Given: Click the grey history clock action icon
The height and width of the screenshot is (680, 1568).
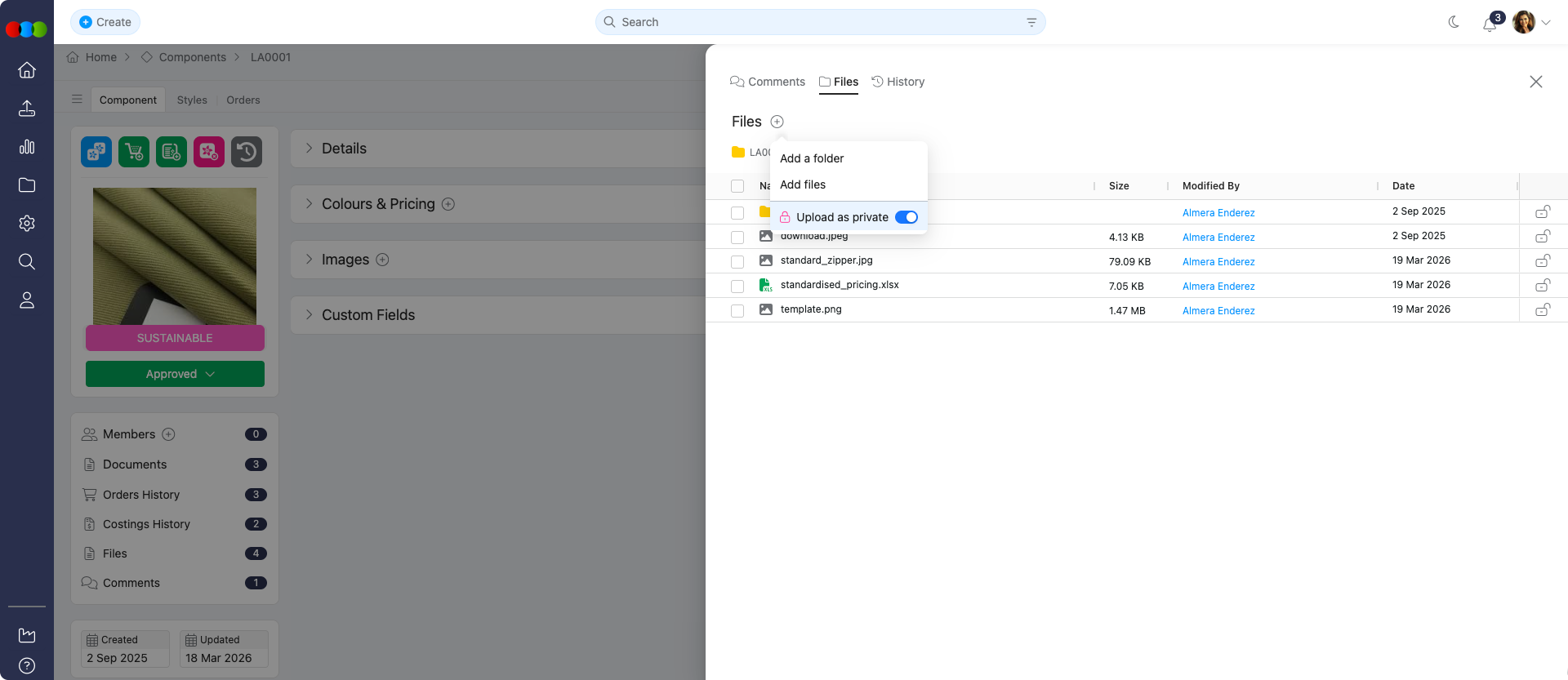Looking at the screenshot, I should [x=247, y=152].
